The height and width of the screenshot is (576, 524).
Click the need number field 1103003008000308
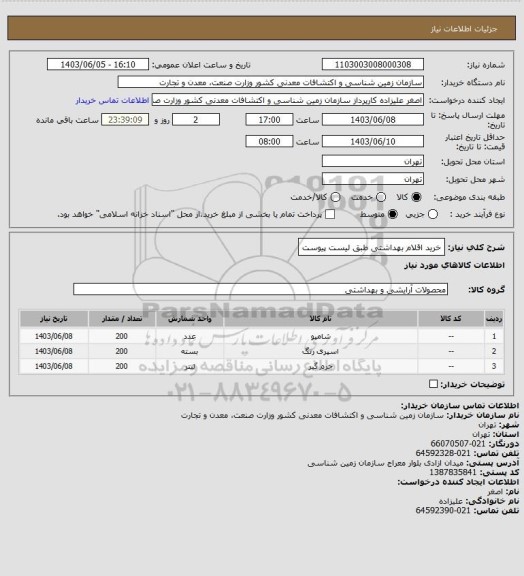(373, 64)
